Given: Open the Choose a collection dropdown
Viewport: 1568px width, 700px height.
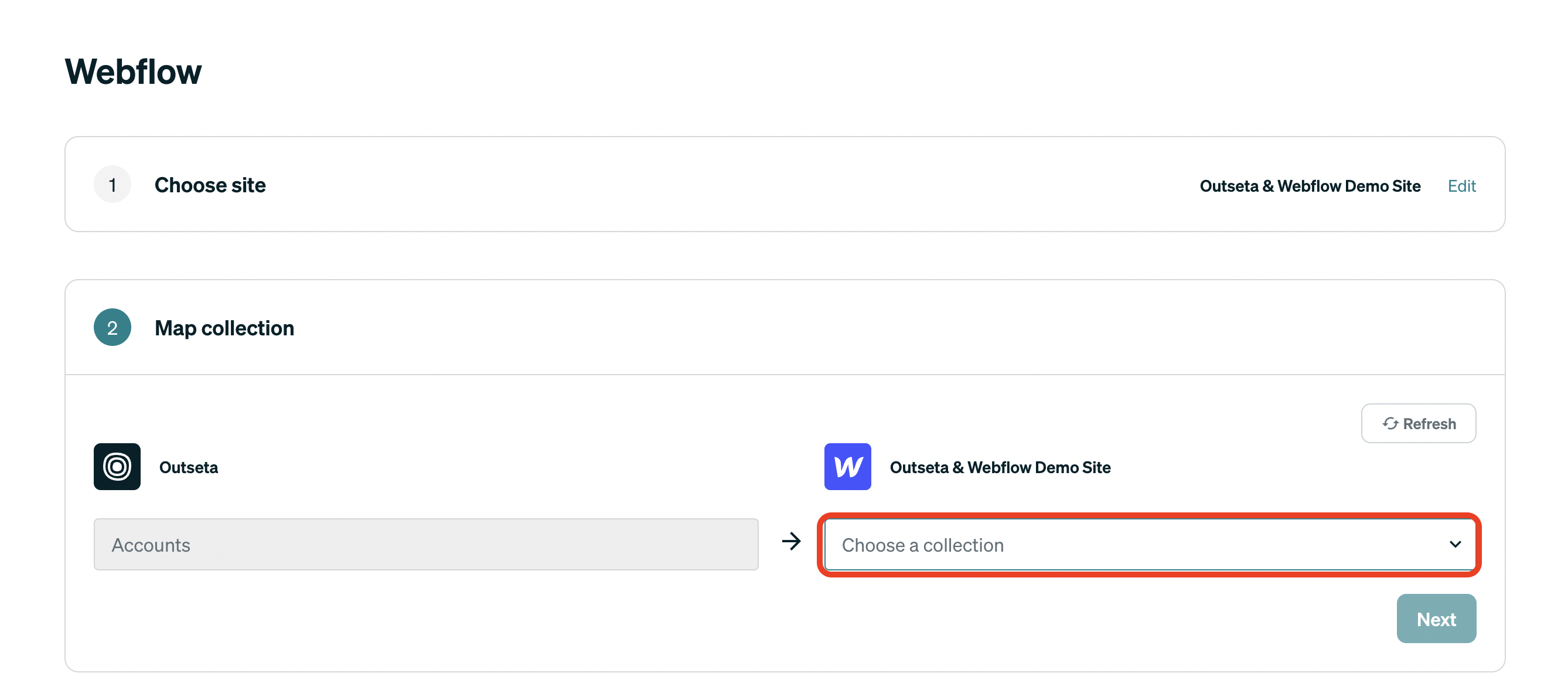Looking at the screenshot, I should click(1149, 545).
